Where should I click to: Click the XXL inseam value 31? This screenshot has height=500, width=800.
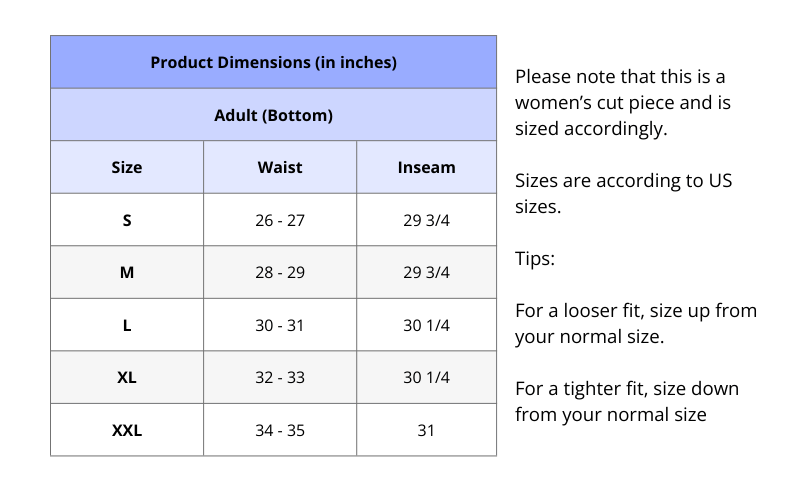pos(426,431)
